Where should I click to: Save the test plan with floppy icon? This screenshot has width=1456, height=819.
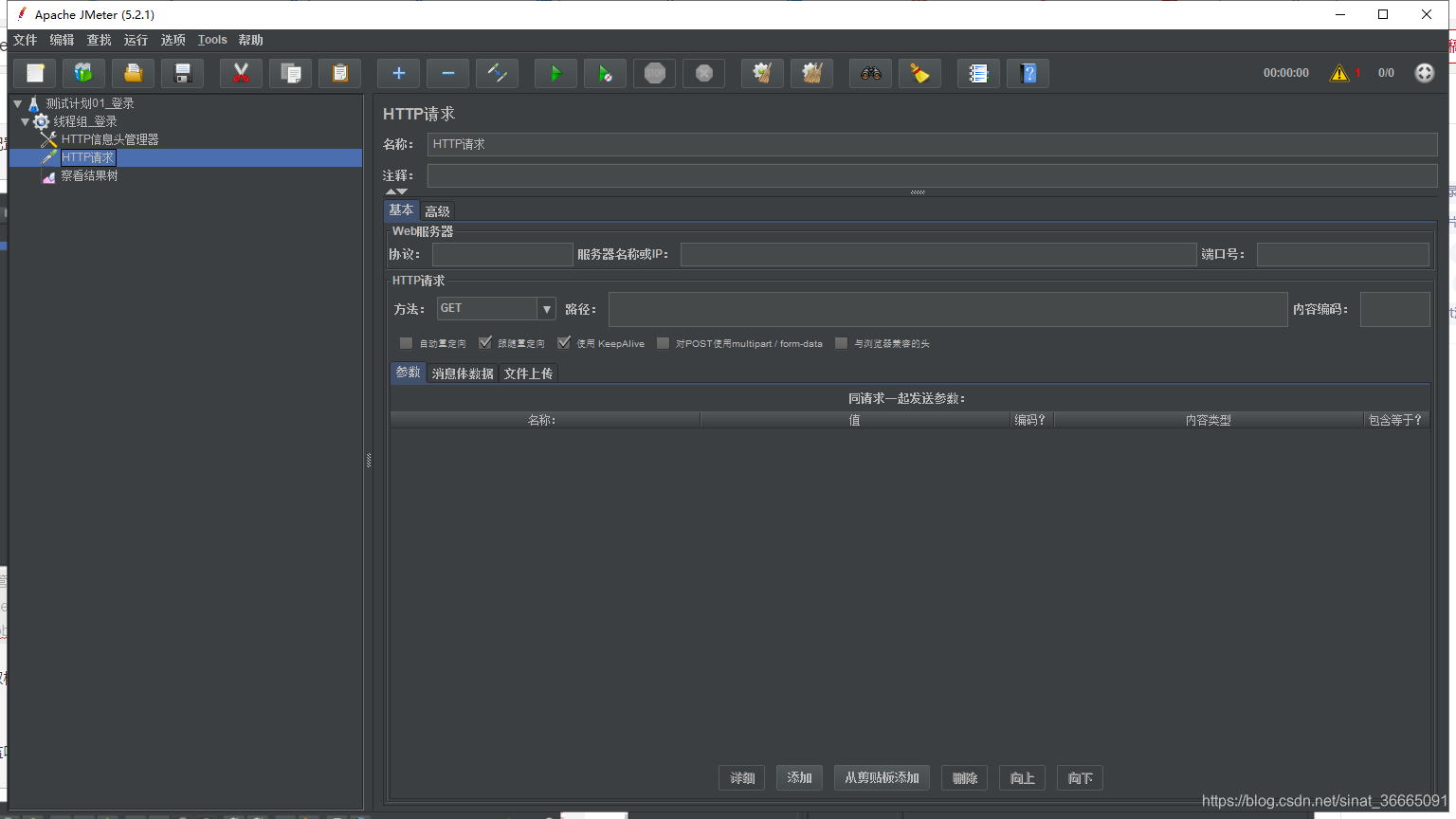(183, 73)
